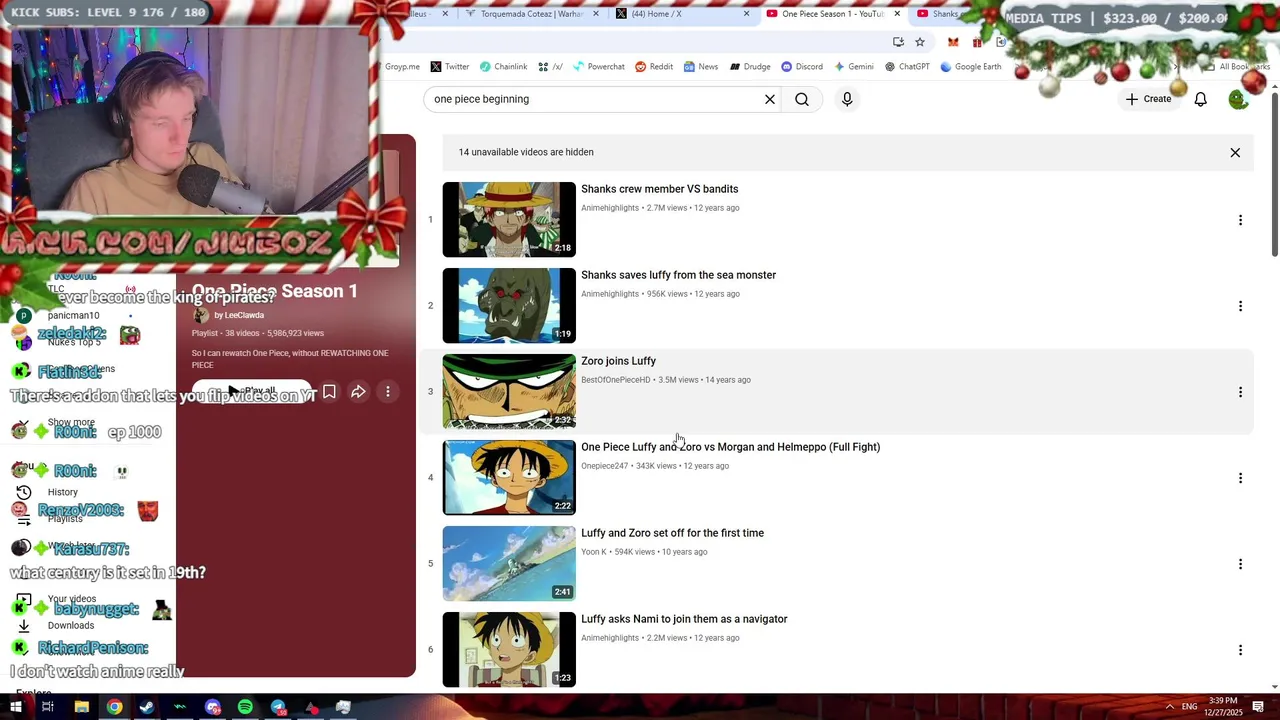The width and height of the screenshot is (1280, 720).
Task: Open Animehighlights channel under first video
Action: pos(610,208)
